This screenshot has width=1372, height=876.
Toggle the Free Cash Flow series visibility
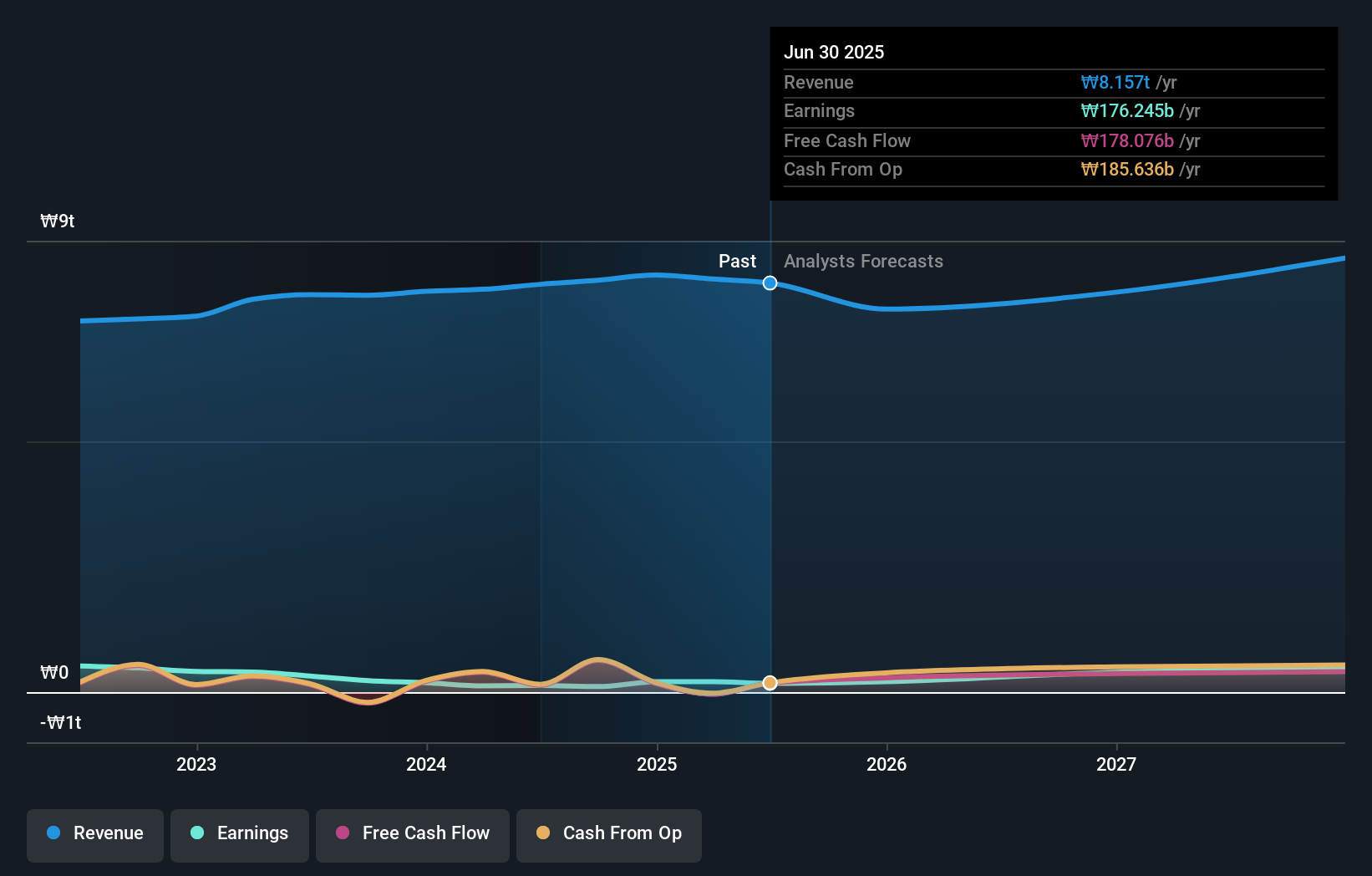click(x=412, y=833)
